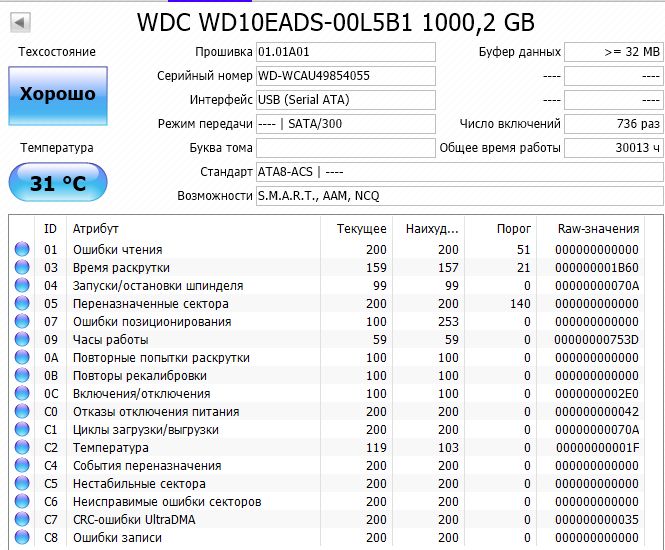The height and width of the screenshot is (550, 665).
Task: Click the 31 °C temperature button
Action: [x=58, y=182]
